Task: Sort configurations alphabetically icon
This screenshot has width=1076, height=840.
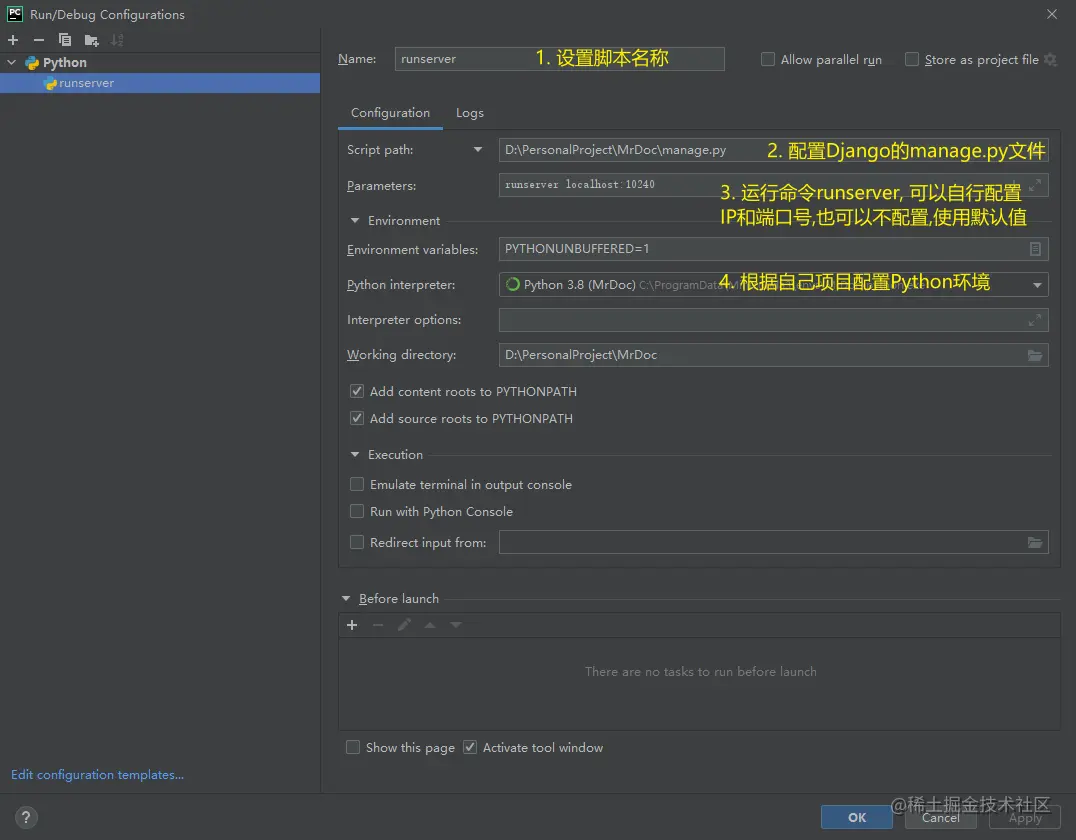Action: pos(117,40)
